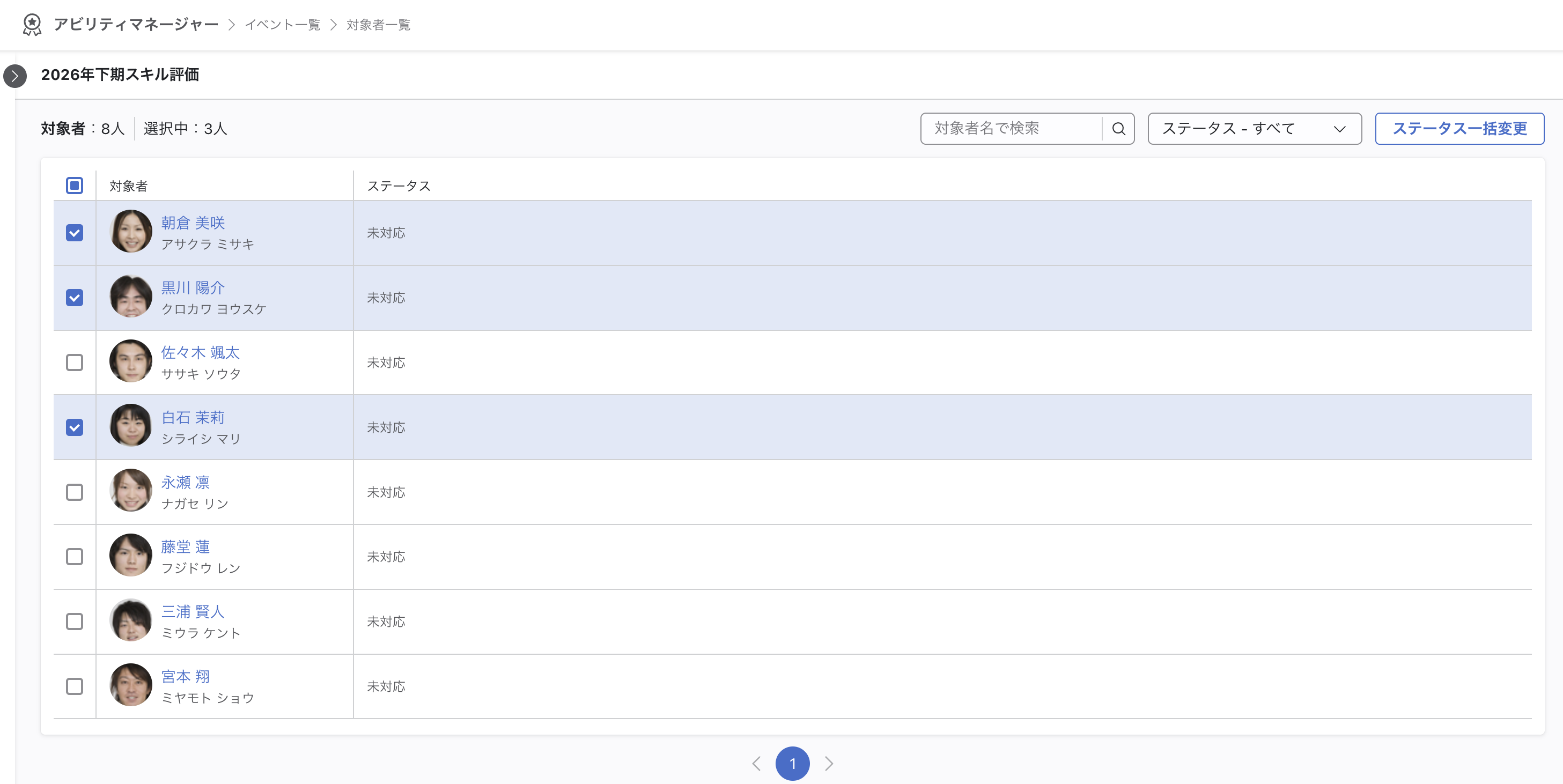
Task: Check the checkbox for 永瀬 凛
Action: click(75, 492)
